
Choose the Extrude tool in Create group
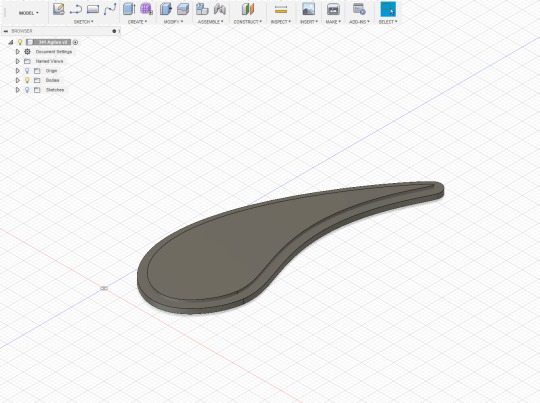click(129, 9)
